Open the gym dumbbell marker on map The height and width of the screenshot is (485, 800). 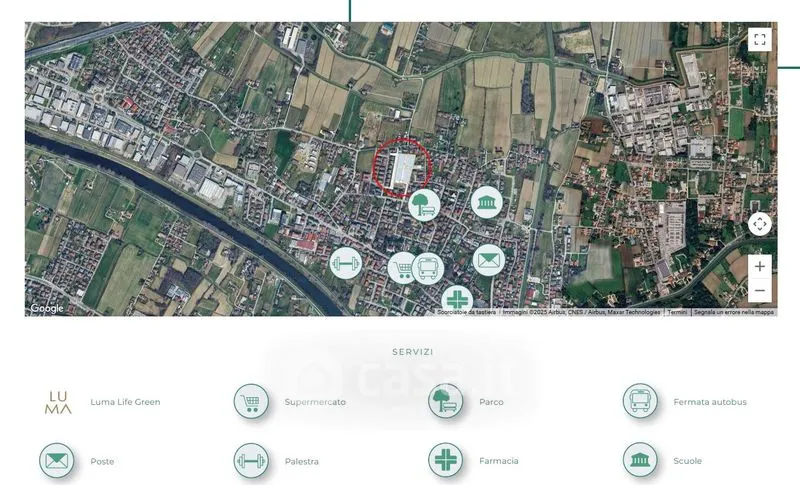point(345,263)
